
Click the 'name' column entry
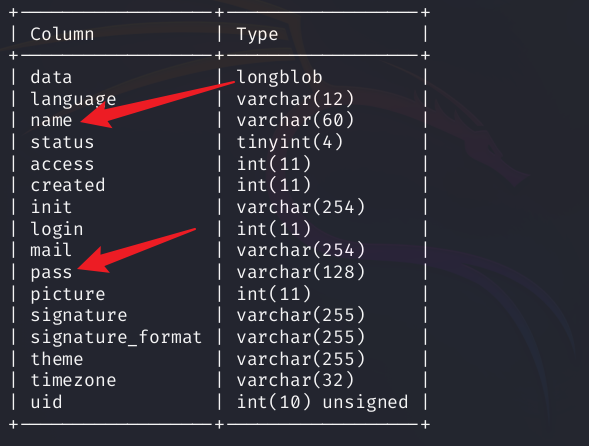pos(51,121)
